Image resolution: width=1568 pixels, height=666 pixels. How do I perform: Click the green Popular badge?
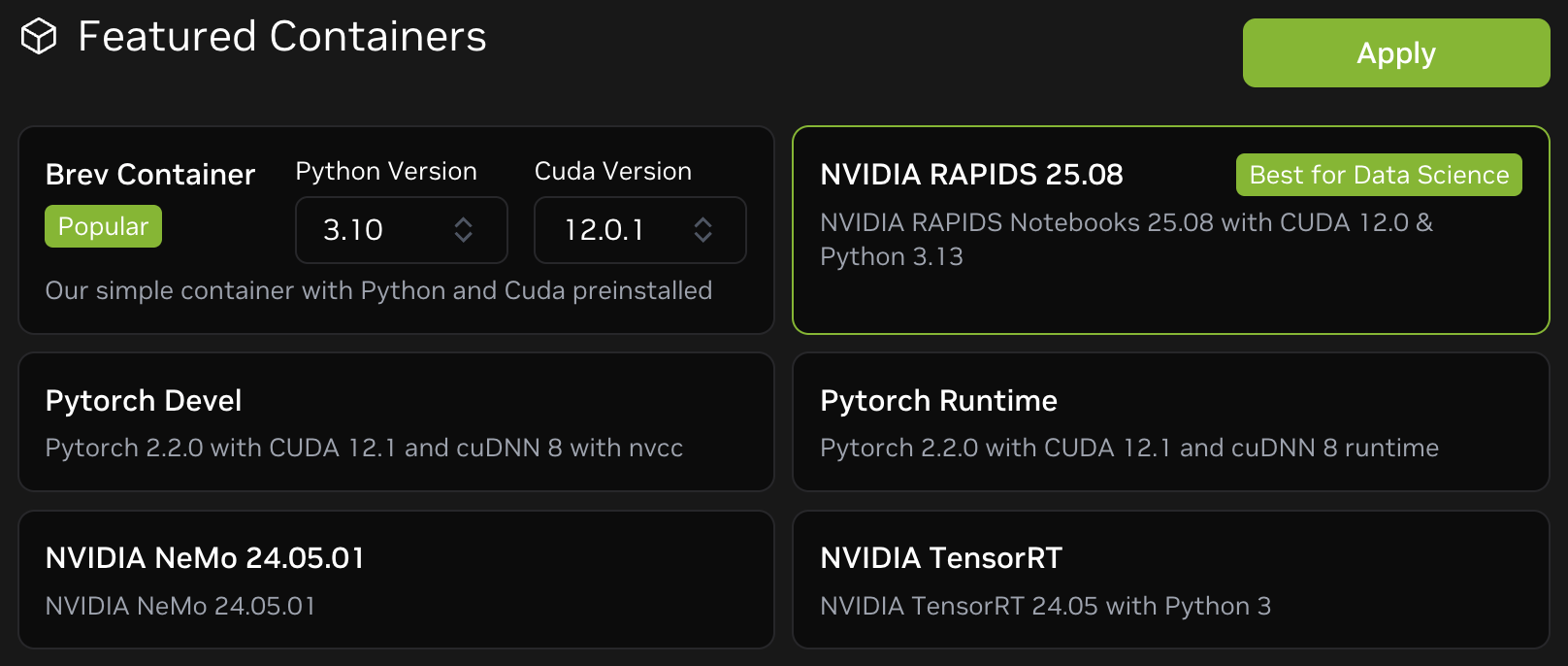tap(103, 226)
